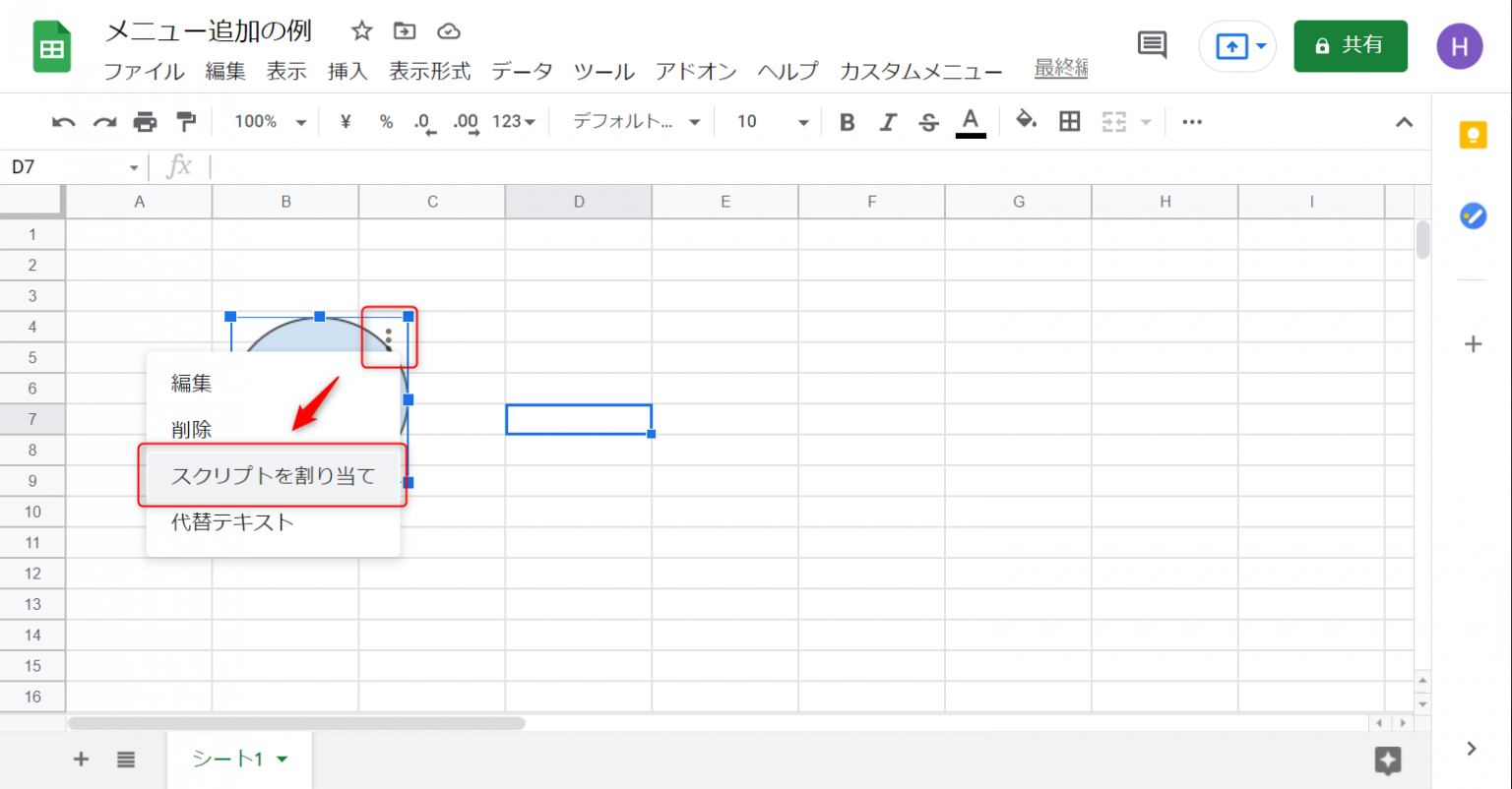
Task: Select スクリプトを割り当て from context menu
Action: click(x=273, y=476)
